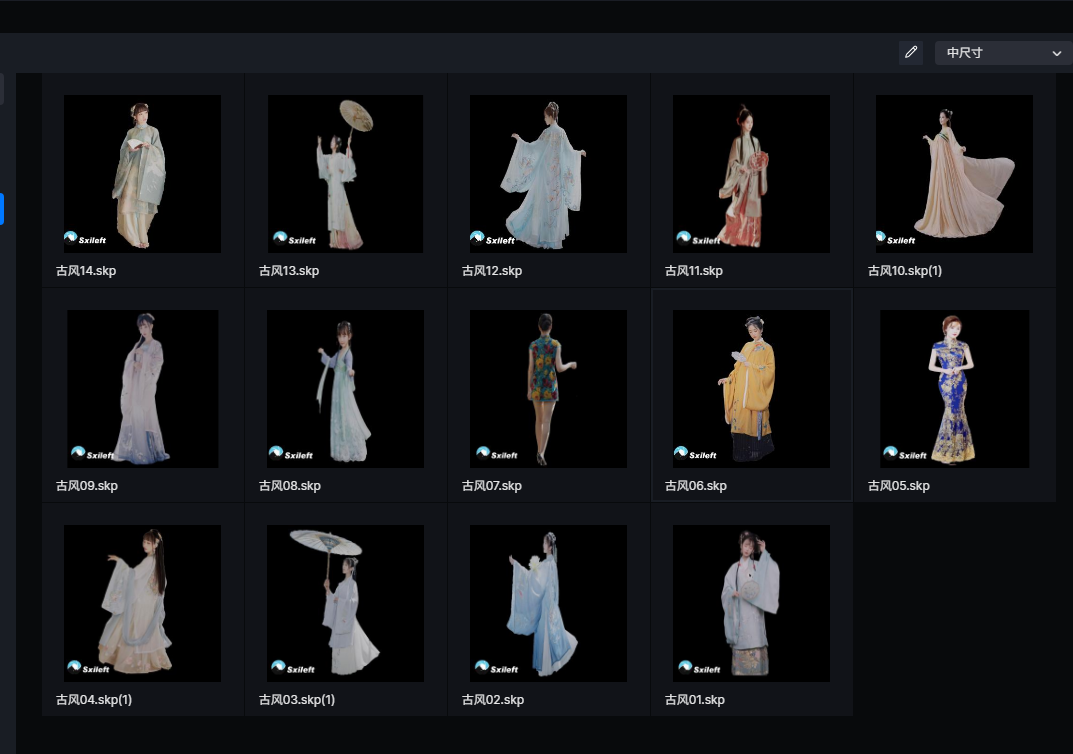The height and width of the screenshot is (754, 1073).
Task: Select the 古风09.skp thumbnail
Action: point(142,389)
